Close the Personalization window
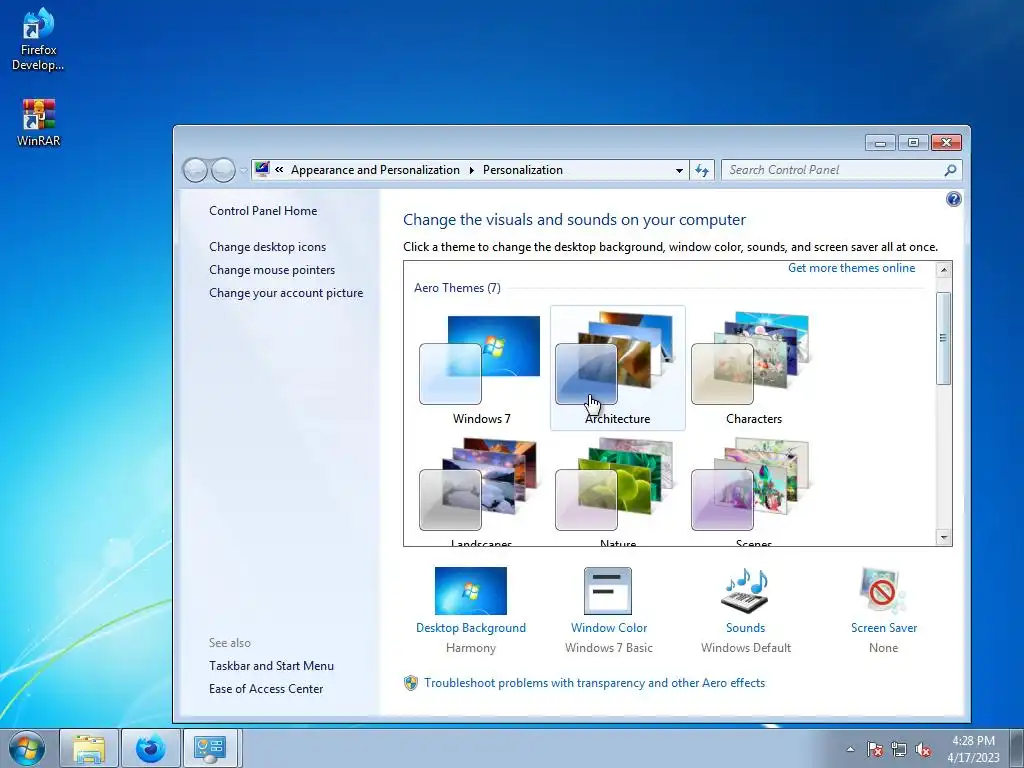Viewport: 1024px width, 768px height. coord(946,142)
